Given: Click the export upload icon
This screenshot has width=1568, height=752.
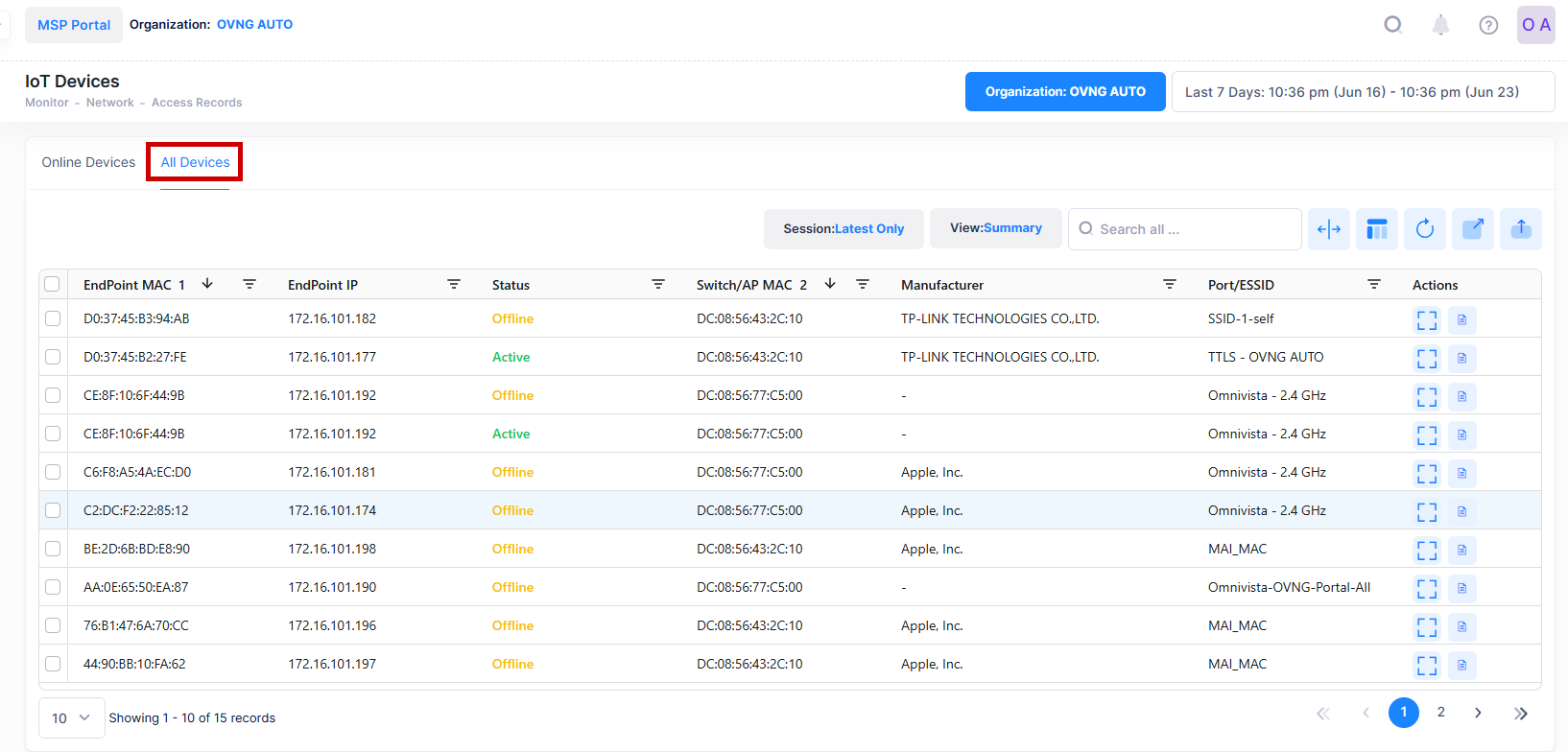Looking at the screenshot, I should tap(1520, 229).
